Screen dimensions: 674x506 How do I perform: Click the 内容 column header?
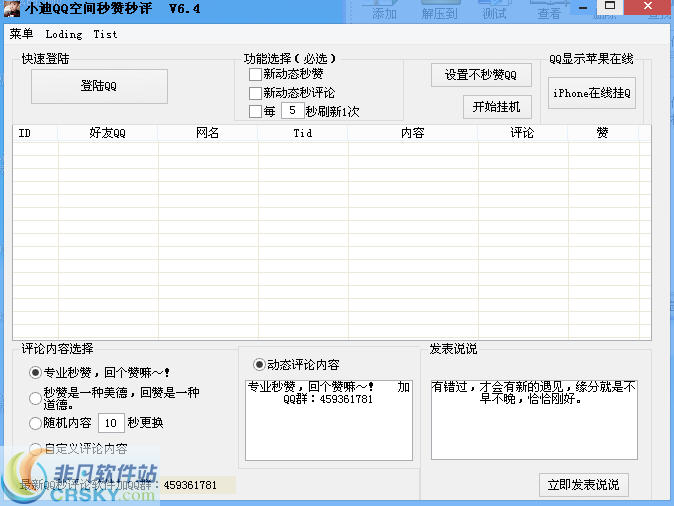[413, 133]
